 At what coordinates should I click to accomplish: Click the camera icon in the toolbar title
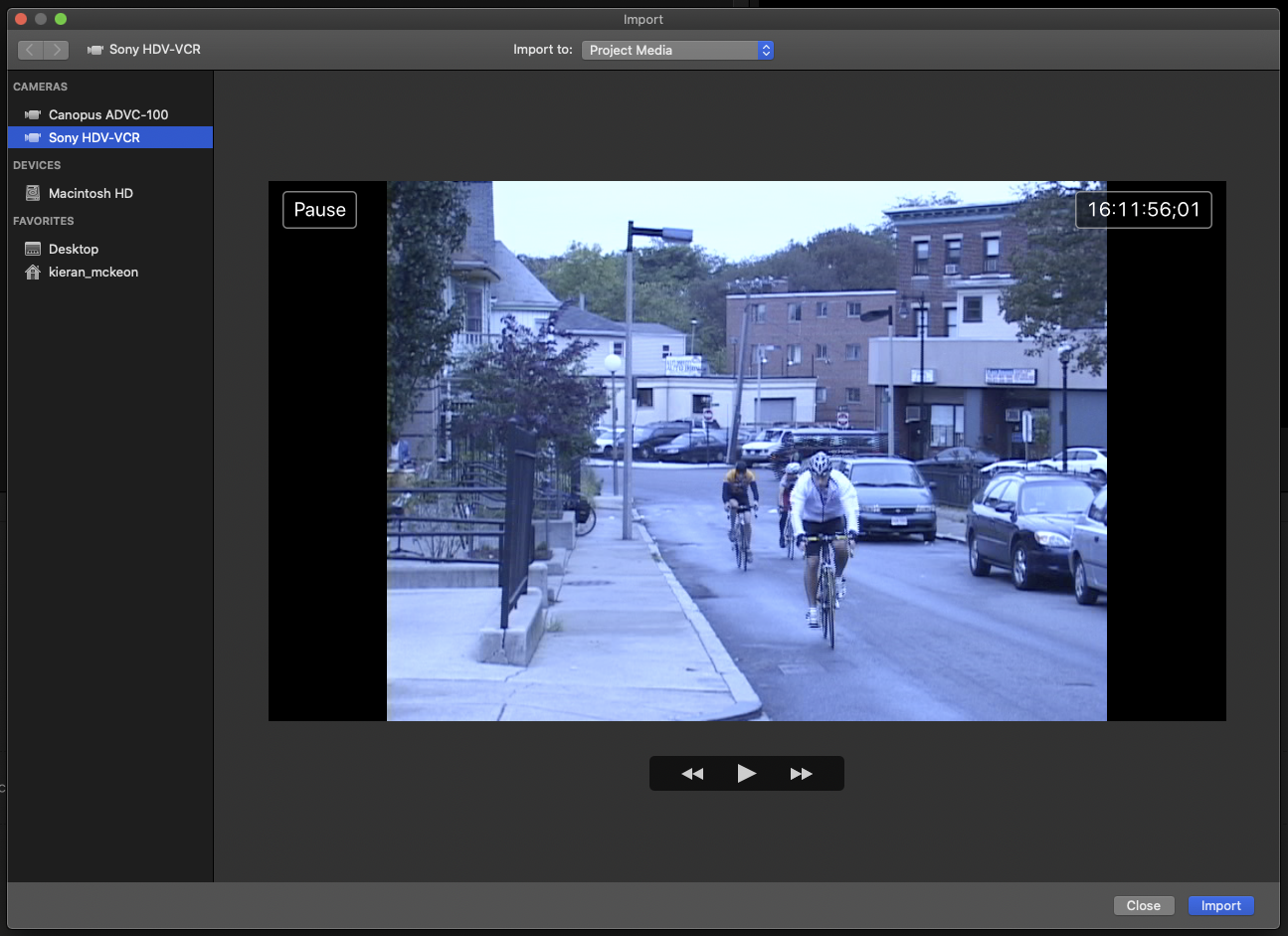(95, 50)
